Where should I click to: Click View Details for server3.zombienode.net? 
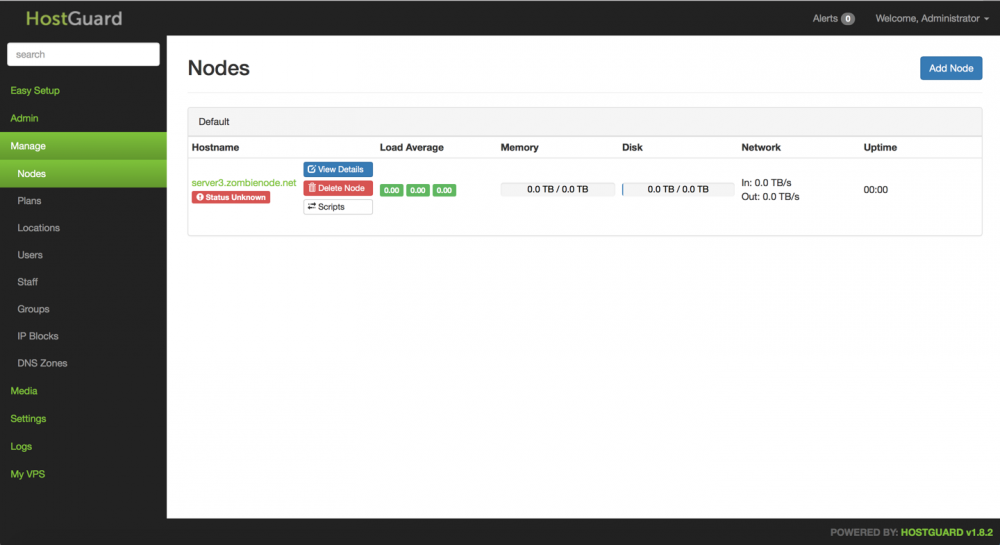338,169
